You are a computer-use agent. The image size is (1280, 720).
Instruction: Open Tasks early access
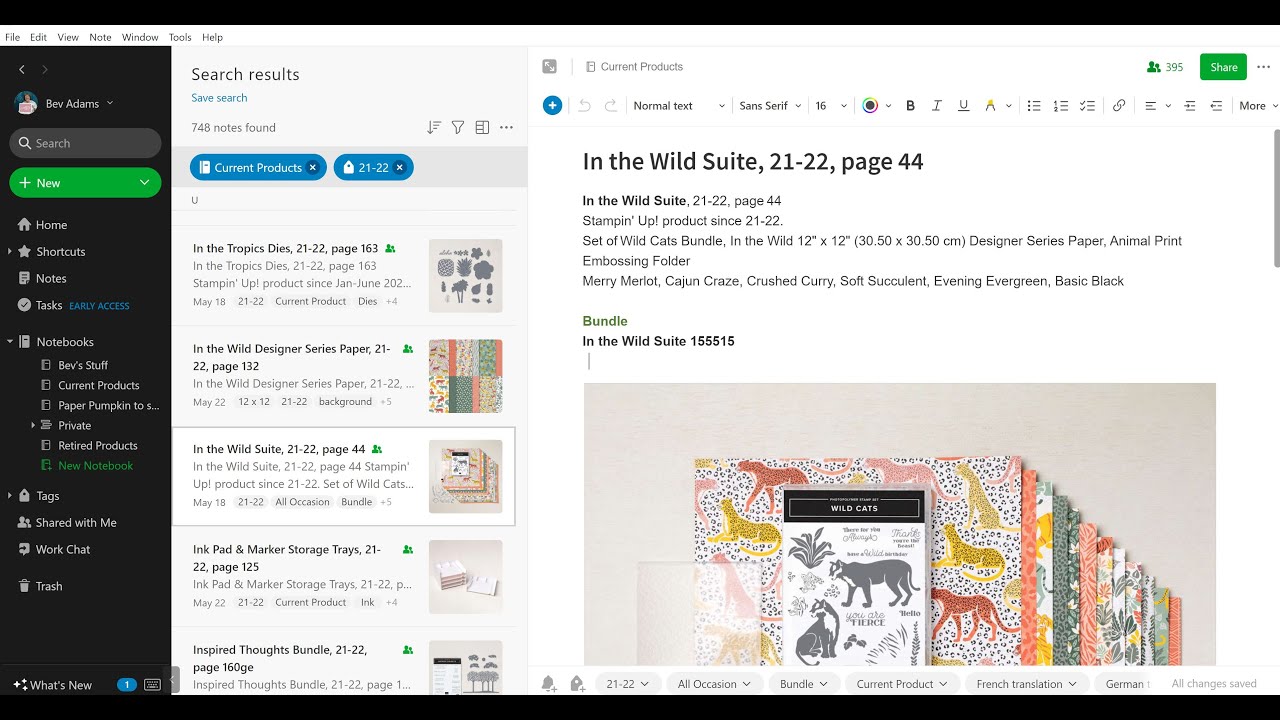[x=73, y=306]
